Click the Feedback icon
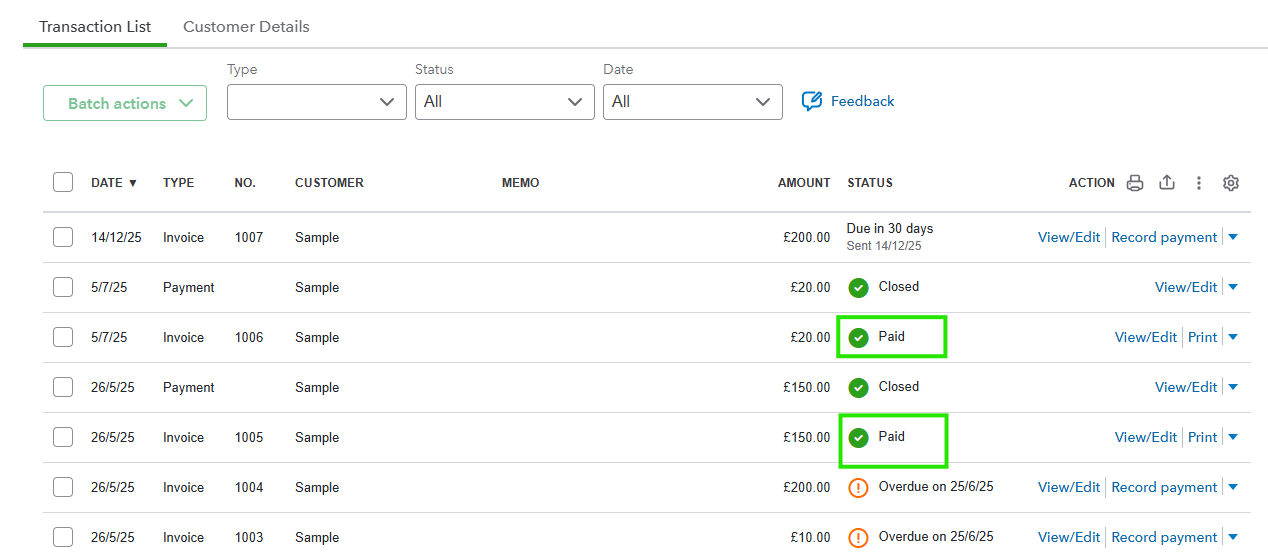 [x=812, y=101]
